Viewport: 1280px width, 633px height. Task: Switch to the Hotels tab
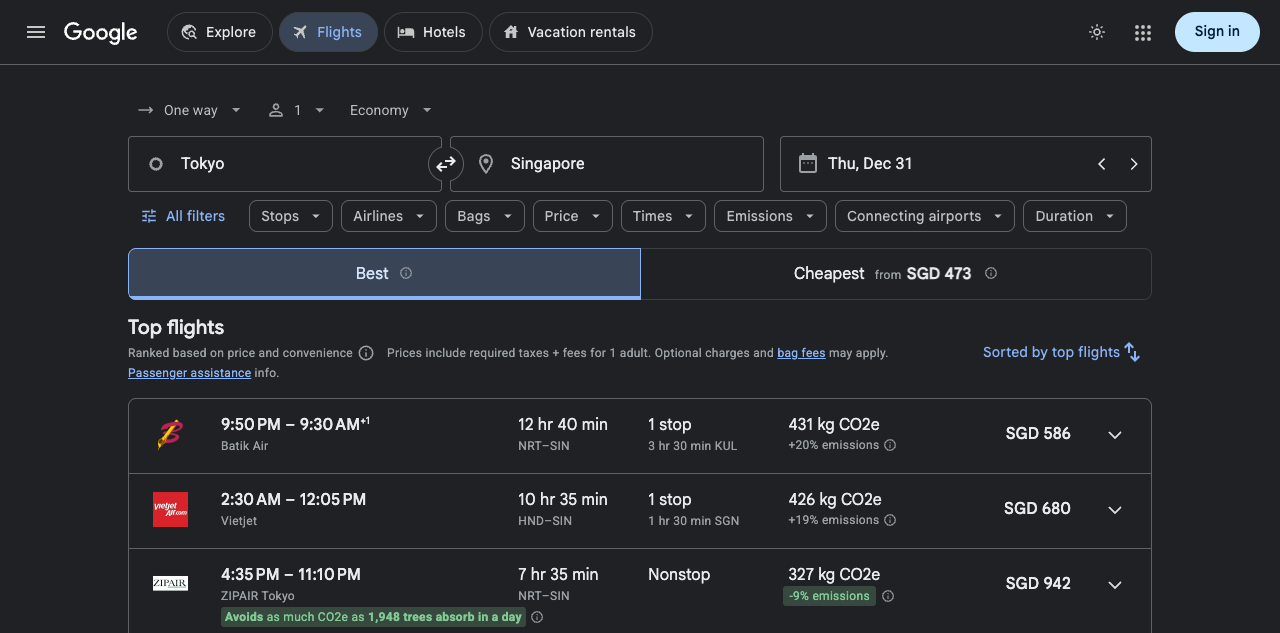click(x=433, y=32)
